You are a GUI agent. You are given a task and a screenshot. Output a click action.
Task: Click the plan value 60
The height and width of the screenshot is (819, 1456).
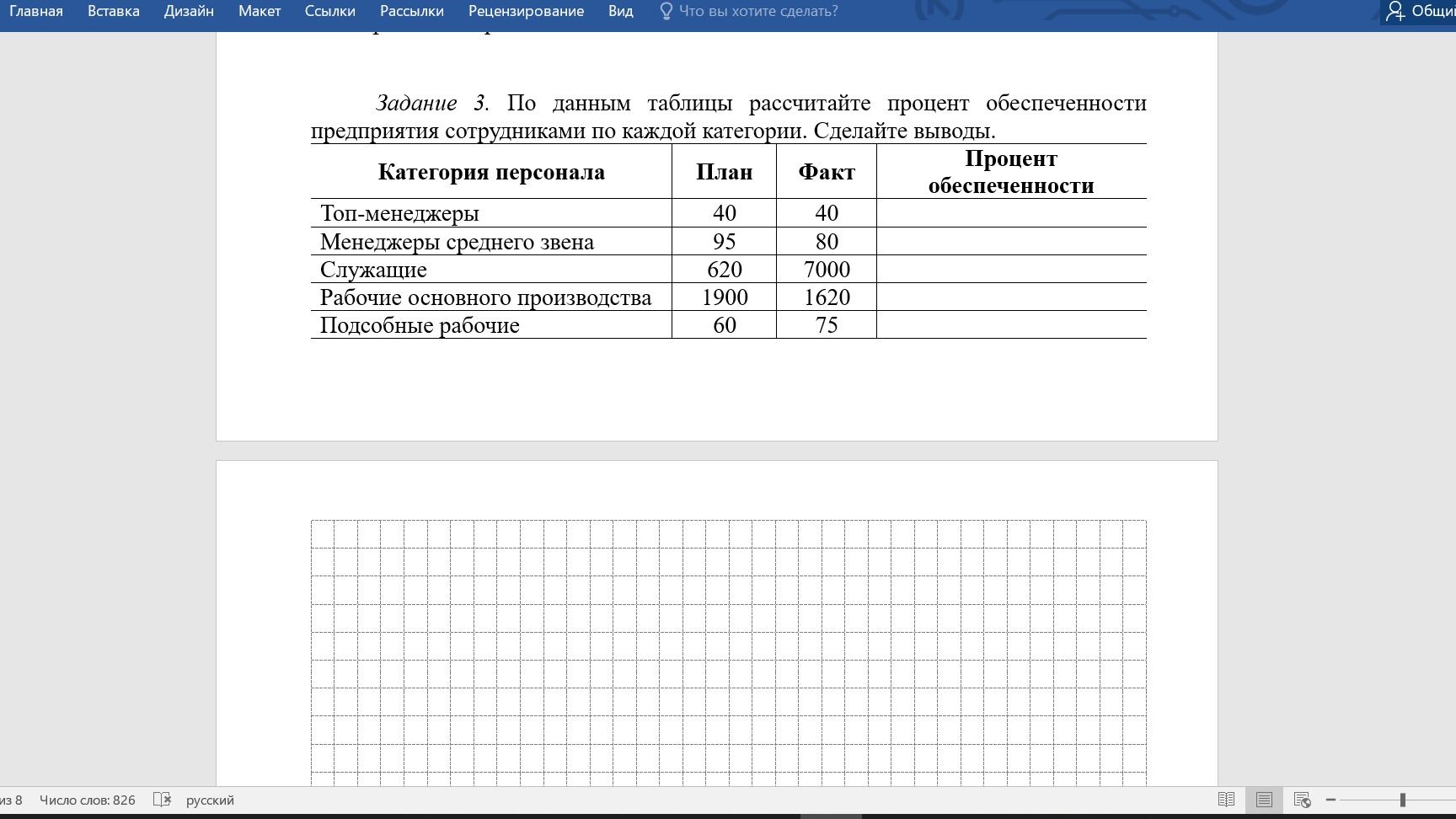coord(725,325)
